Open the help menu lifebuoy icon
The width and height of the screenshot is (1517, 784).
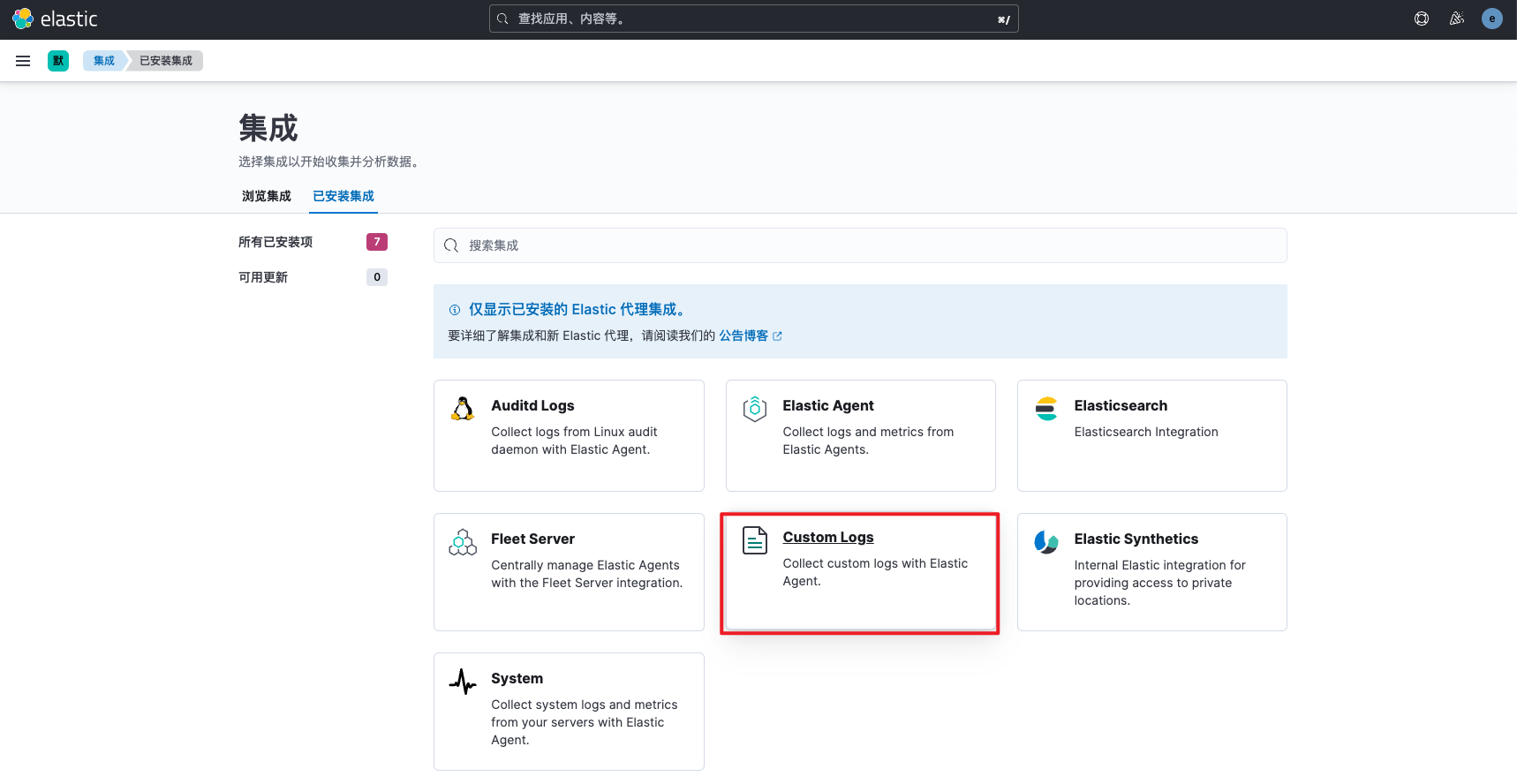[1422, 19]
